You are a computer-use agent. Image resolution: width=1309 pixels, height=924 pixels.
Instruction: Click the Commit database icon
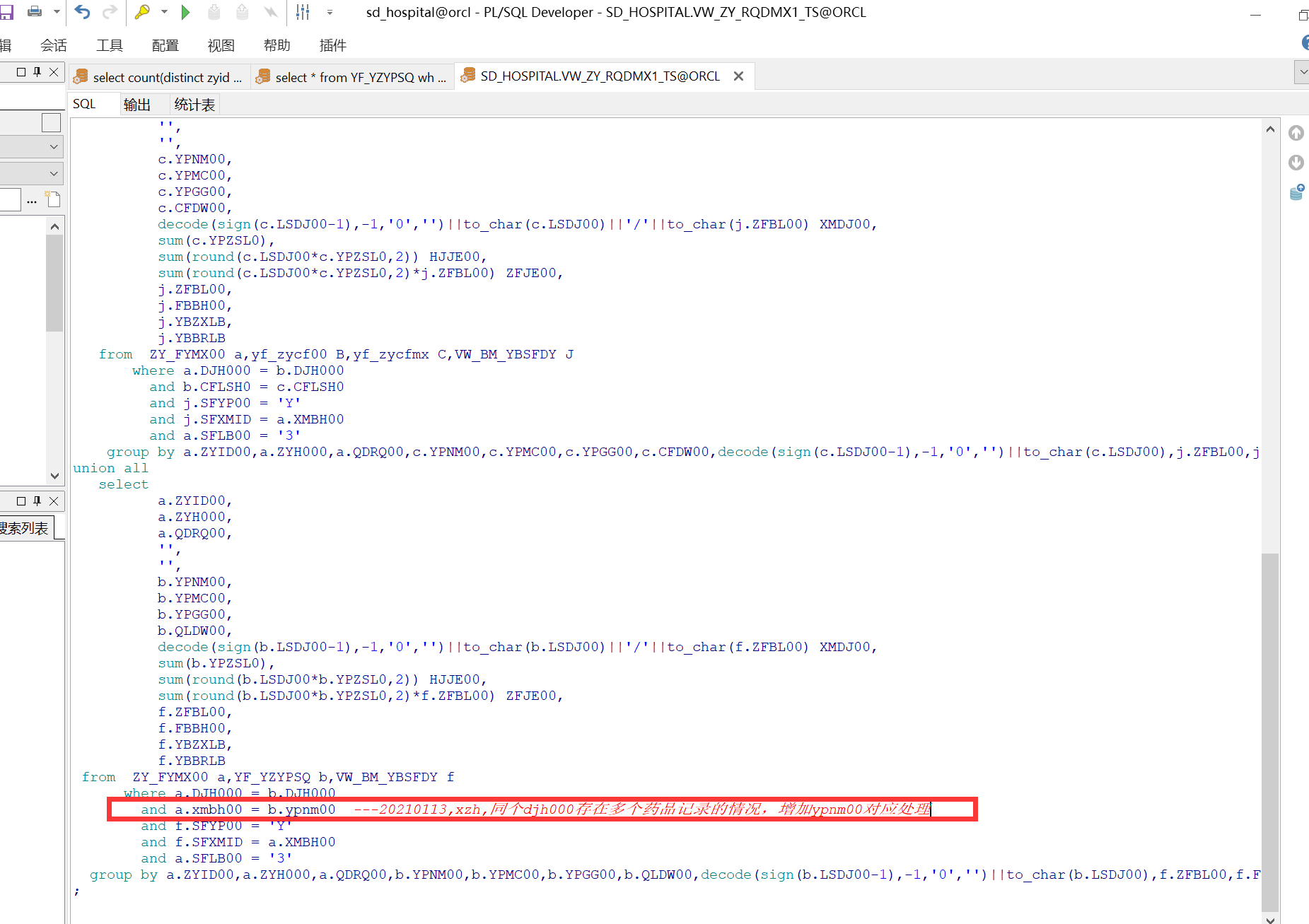click(x=214, y=12)
